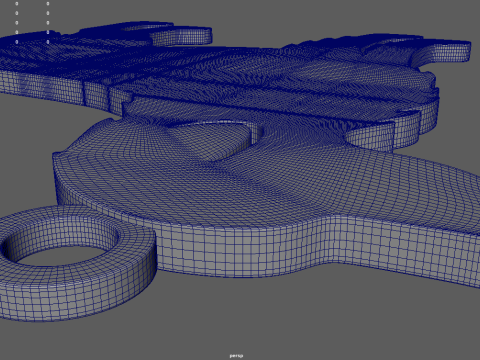The width and height of the screenshot is (480, 360).
Task: Click the persp camera label
Action: coord(236,356)
